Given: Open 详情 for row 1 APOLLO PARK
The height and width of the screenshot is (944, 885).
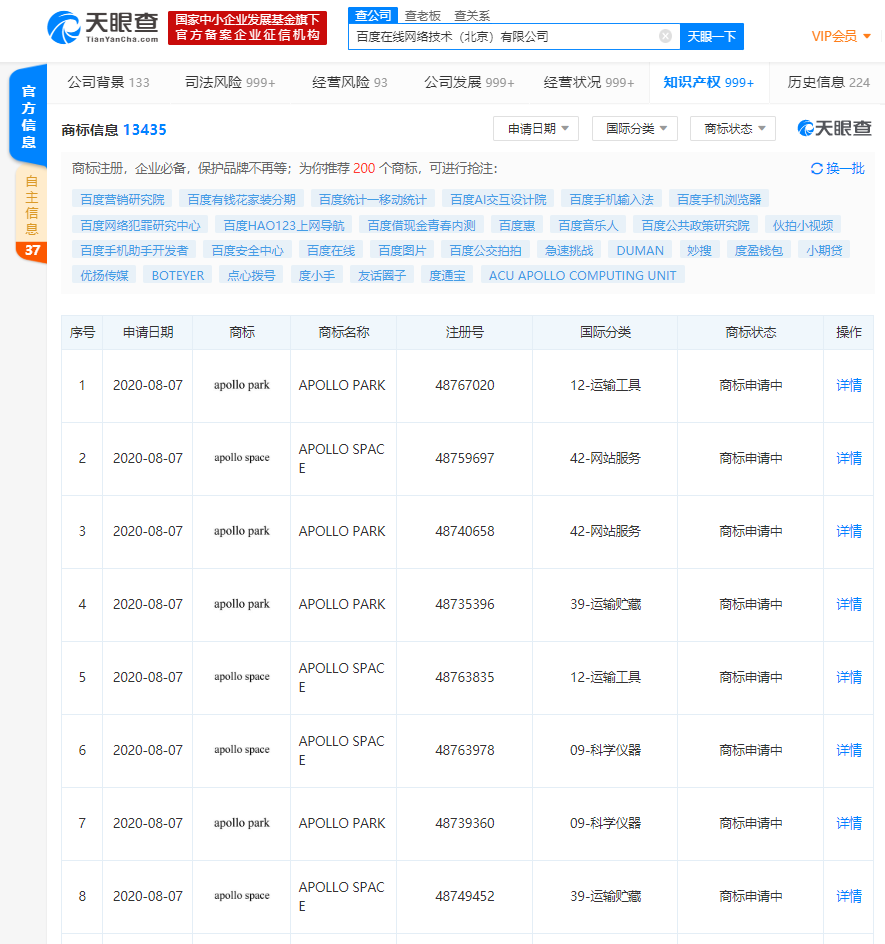Looking at the screenshot, I should click(849, 385).
